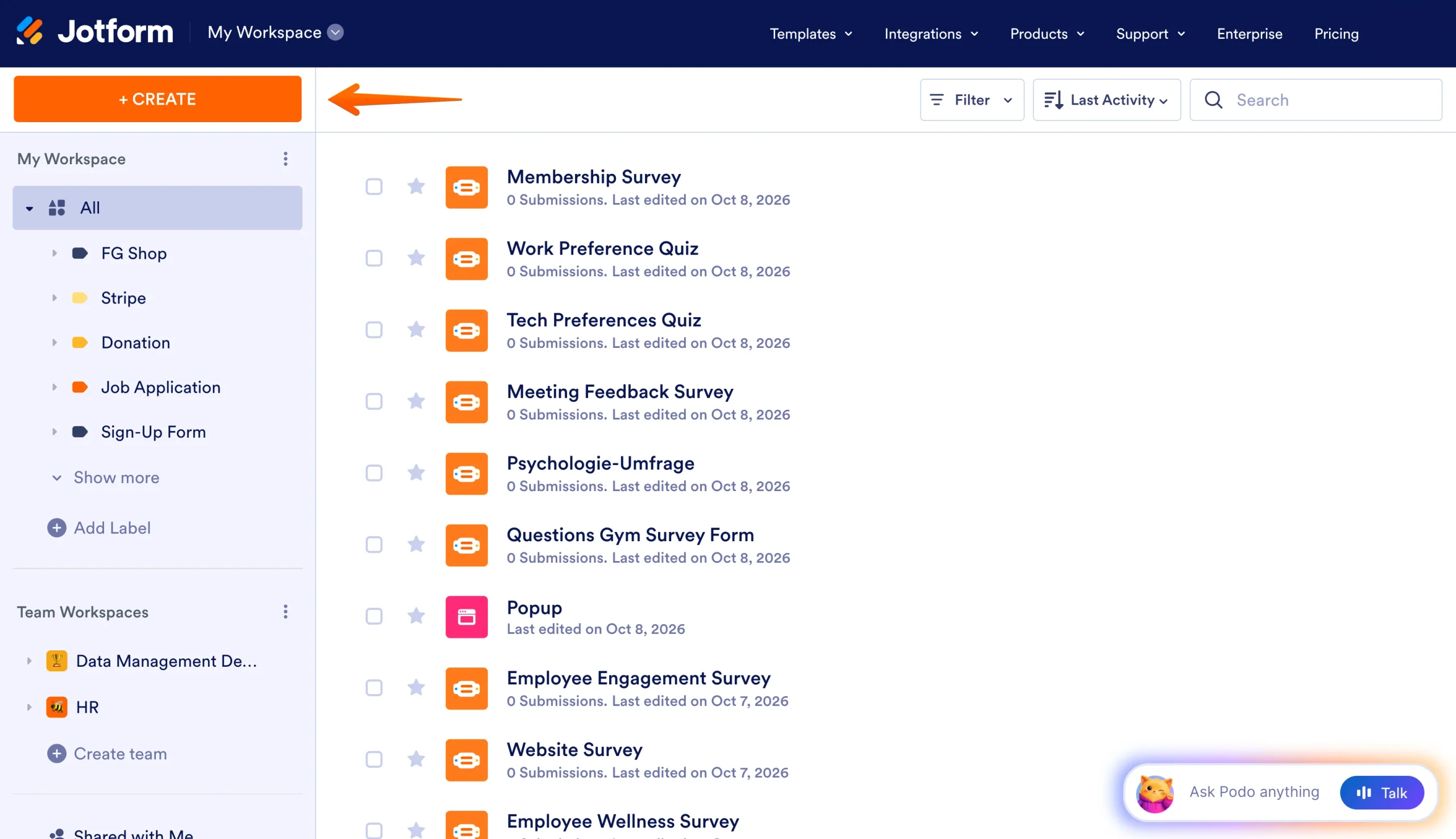Click the Data Management team trophy icon
Viewport: 1456px width, 839px height.
pyautogui.click(x=56, y=661)
